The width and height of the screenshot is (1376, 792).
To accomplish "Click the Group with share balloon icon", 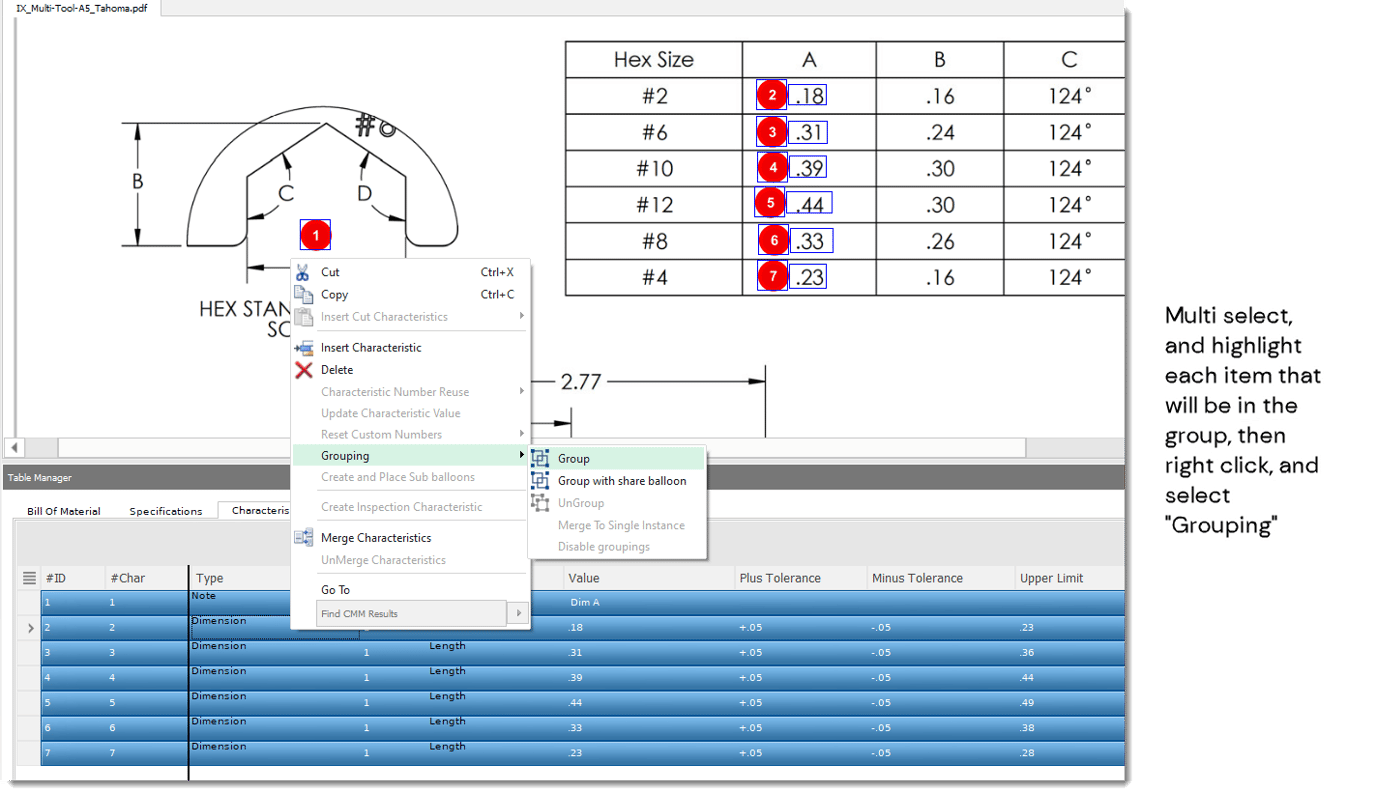I will pyautogui.click(x=540, y=480).
